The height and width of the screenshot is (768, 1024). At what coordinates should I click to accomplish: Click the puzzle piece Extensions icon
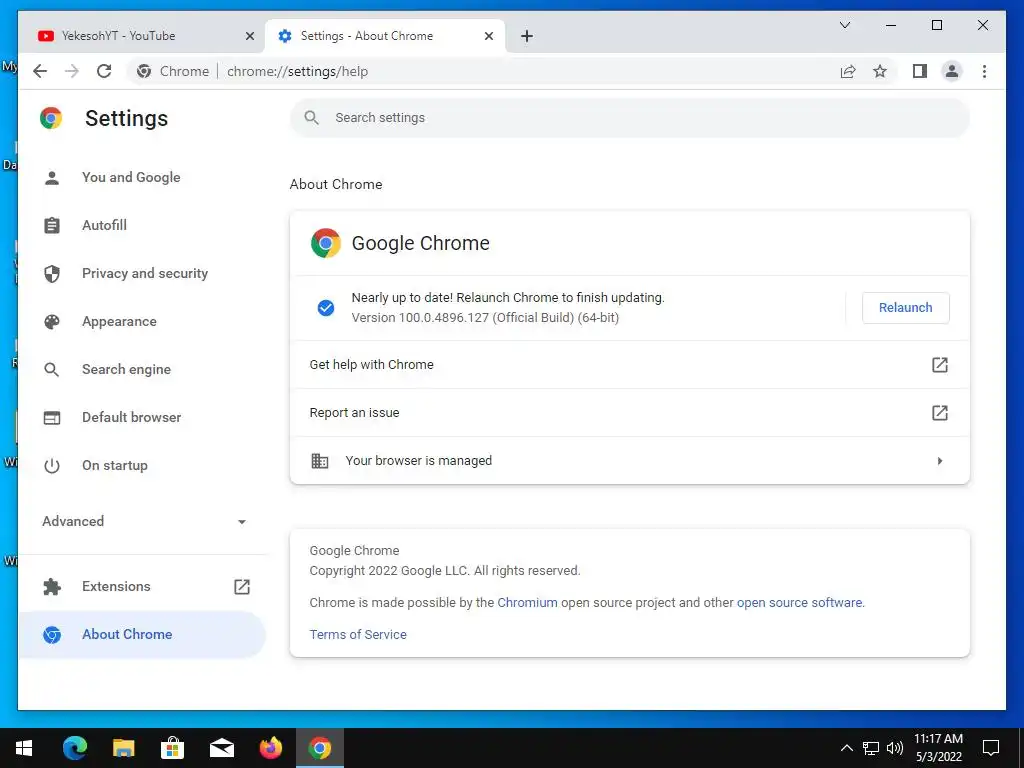52,586
